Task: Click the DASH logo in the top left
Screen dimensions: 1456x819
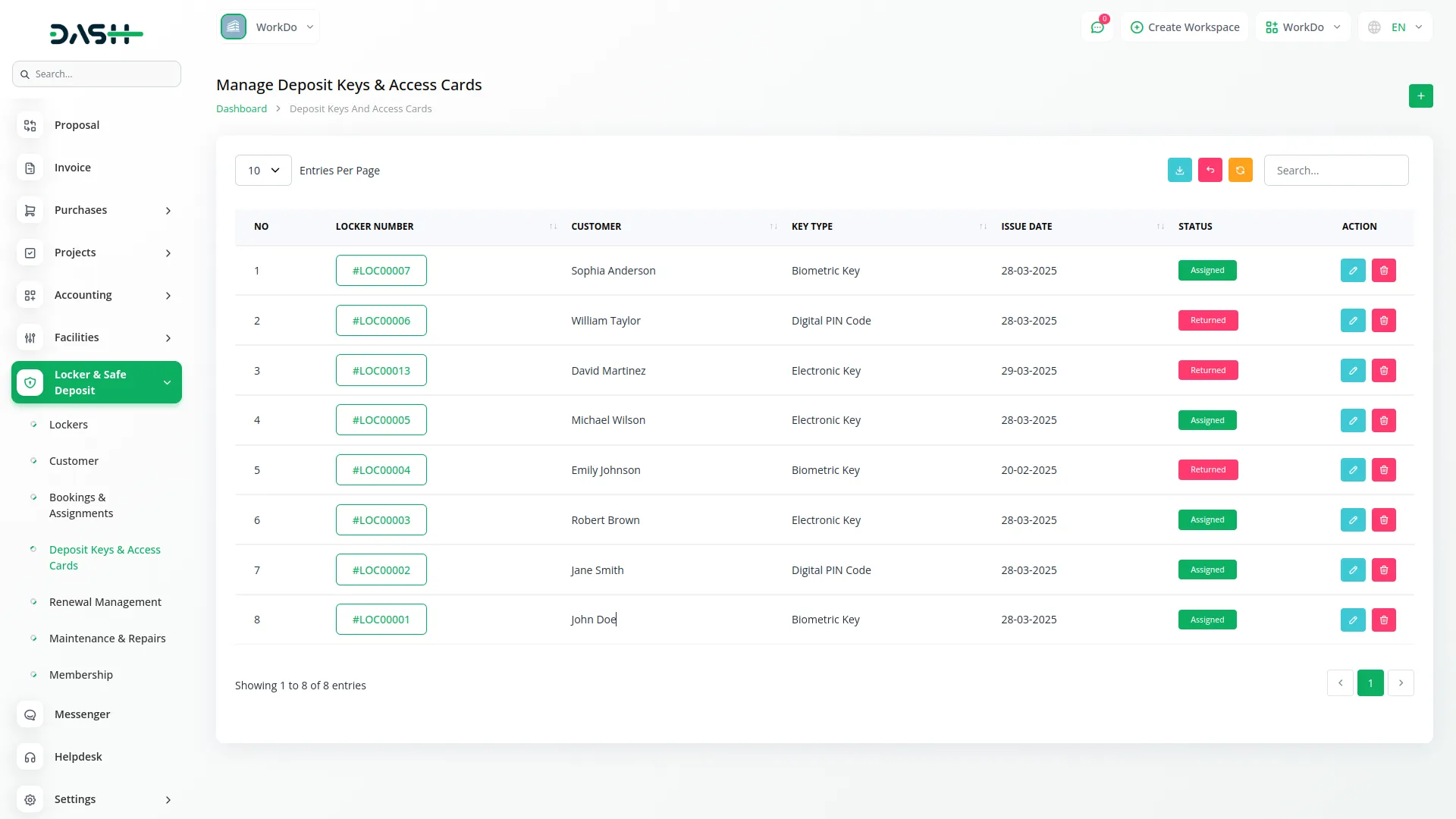Action: tap(96, 33)
